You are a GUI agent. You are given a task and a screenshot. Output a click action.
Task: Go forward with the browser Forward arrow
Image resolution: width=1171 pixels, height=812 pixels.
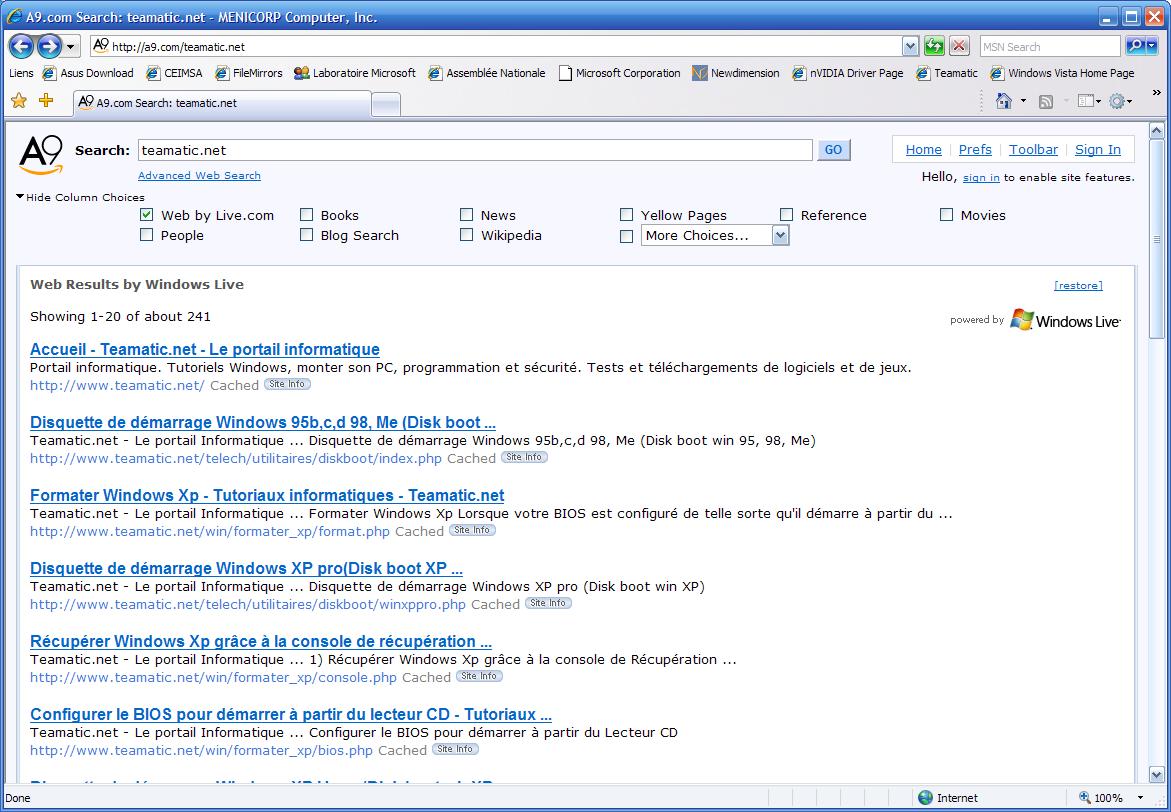tap(49, 46)
